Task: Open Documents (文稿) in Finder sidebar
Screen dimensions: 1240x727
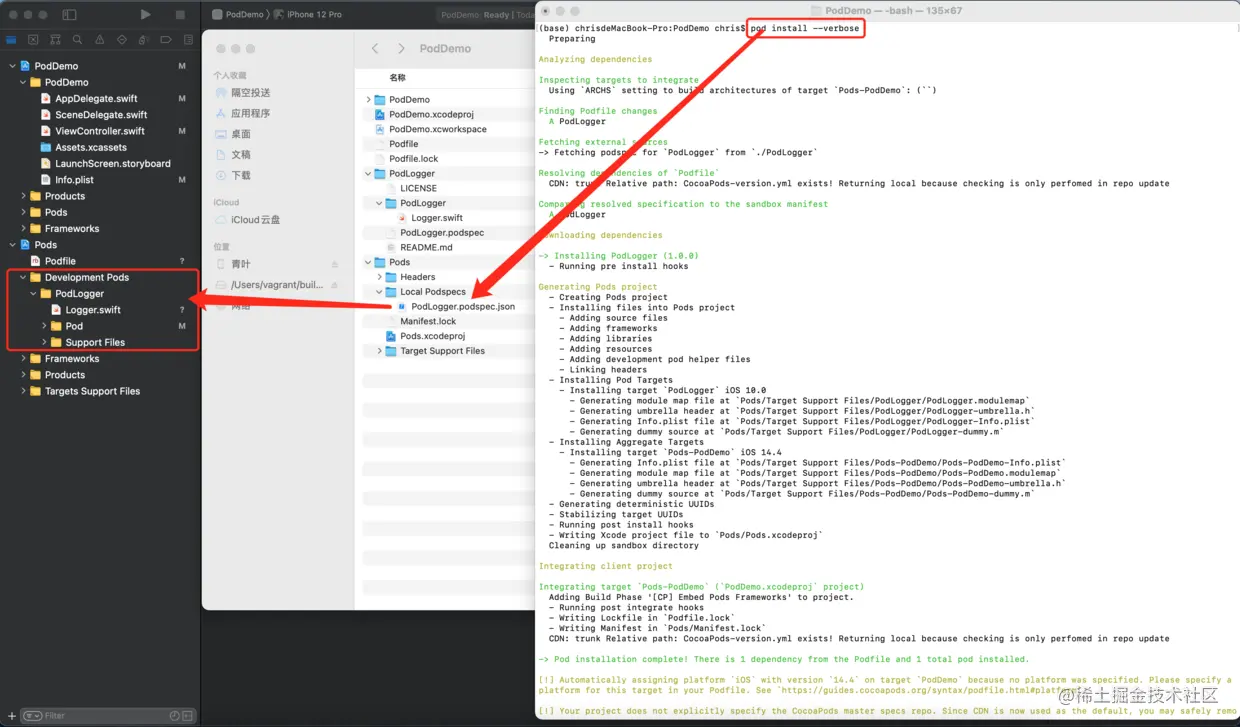Action: [241, 155]
